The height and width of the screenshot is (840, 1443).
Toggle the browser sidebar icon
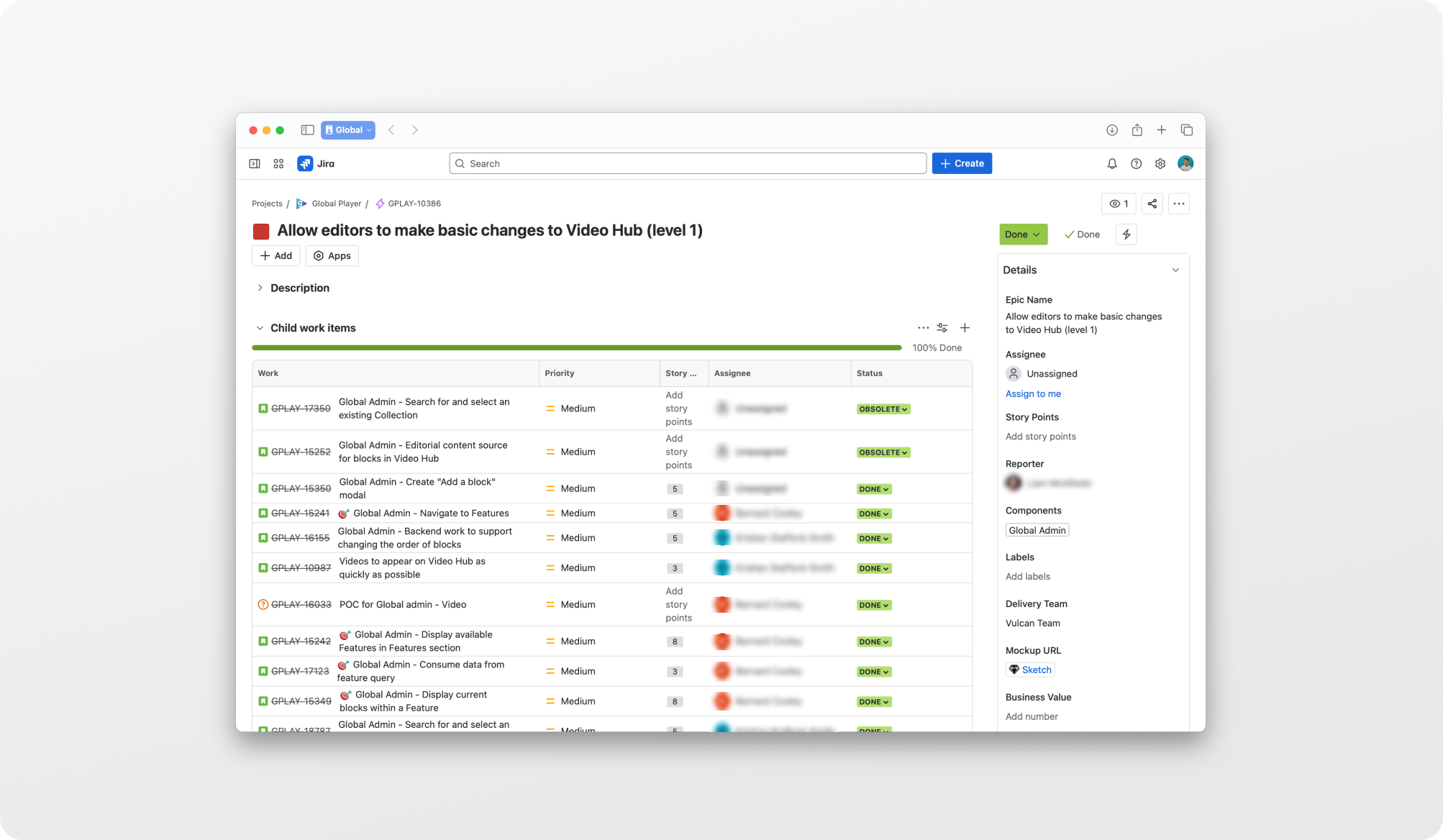[x=307, y=130]
